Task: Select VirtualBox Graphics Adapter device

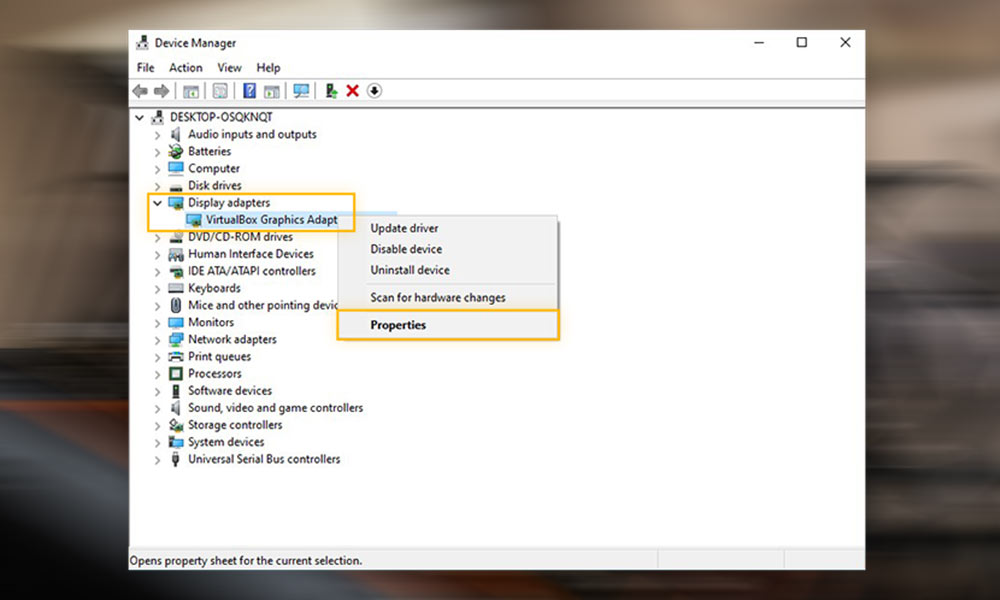Action: pyautogui.click(x=272, y=220)
